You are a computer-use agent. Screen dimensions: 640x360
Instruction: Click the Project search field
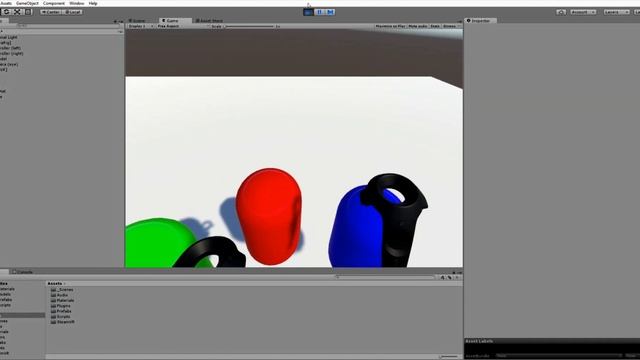click(x=384, y=277)
